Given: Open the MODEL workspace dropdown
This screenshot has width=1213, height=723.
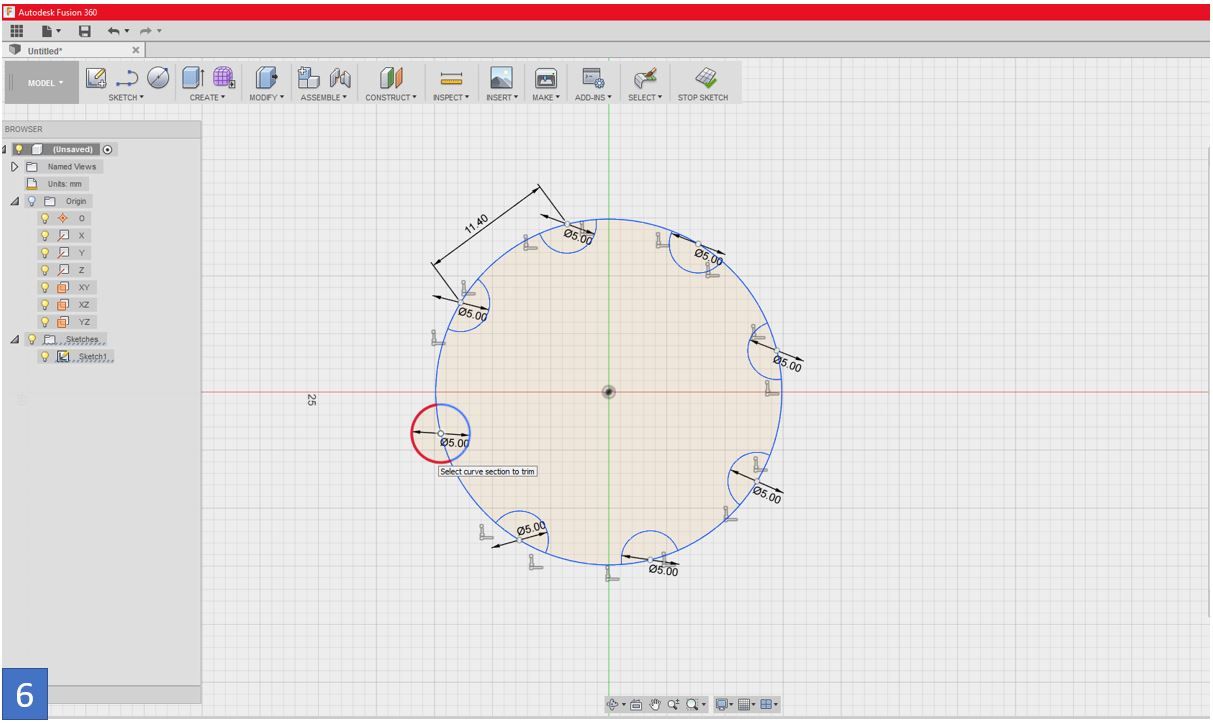Looking at the screenshot, I should coord(44,83).
